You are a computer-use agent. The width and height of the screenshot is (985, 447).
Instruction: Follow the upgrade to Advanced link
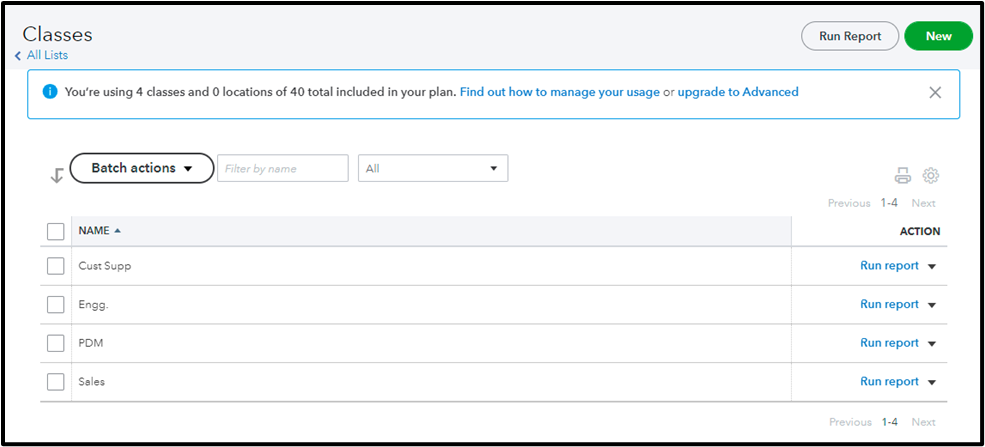click(738, 92)
